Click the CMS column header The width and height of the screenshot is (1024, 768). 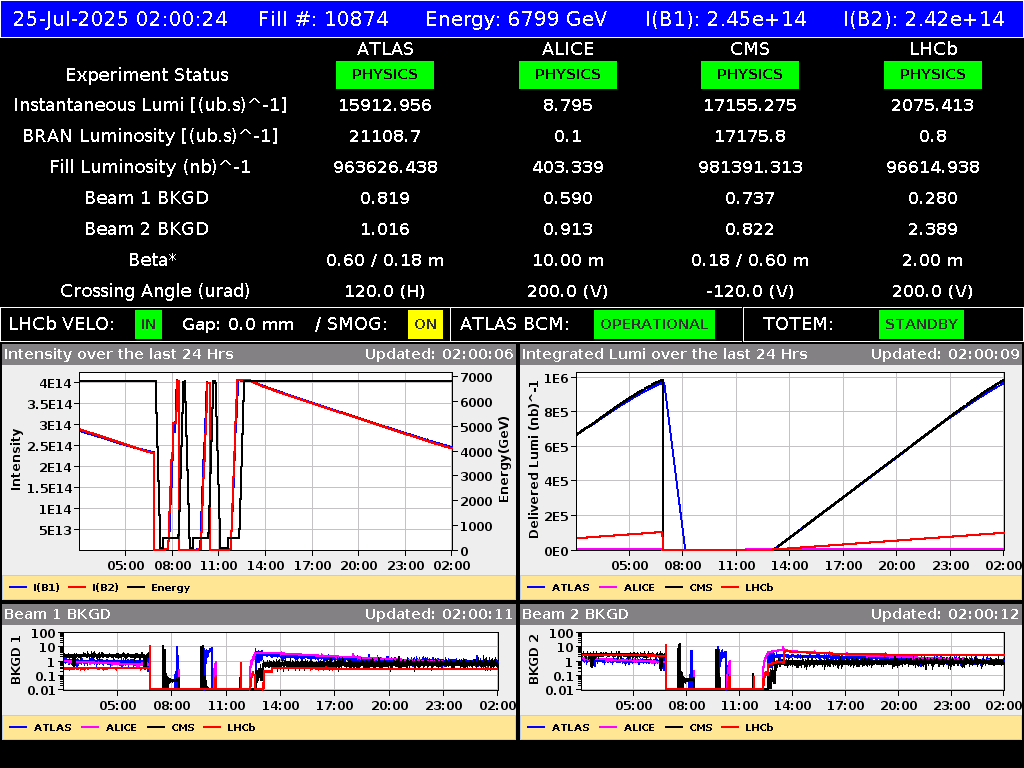click(750, 49)
